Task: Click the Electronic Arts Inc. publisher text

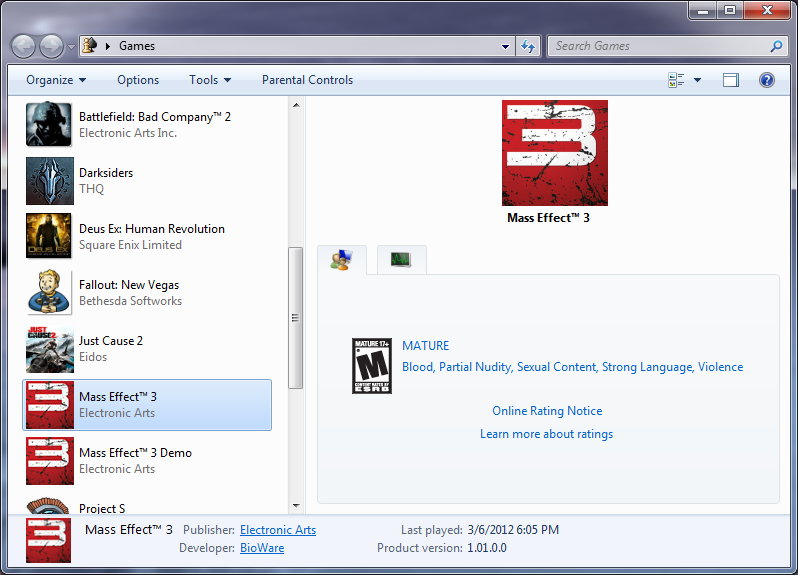Action: pyautogui.click(x=128, y=133)
